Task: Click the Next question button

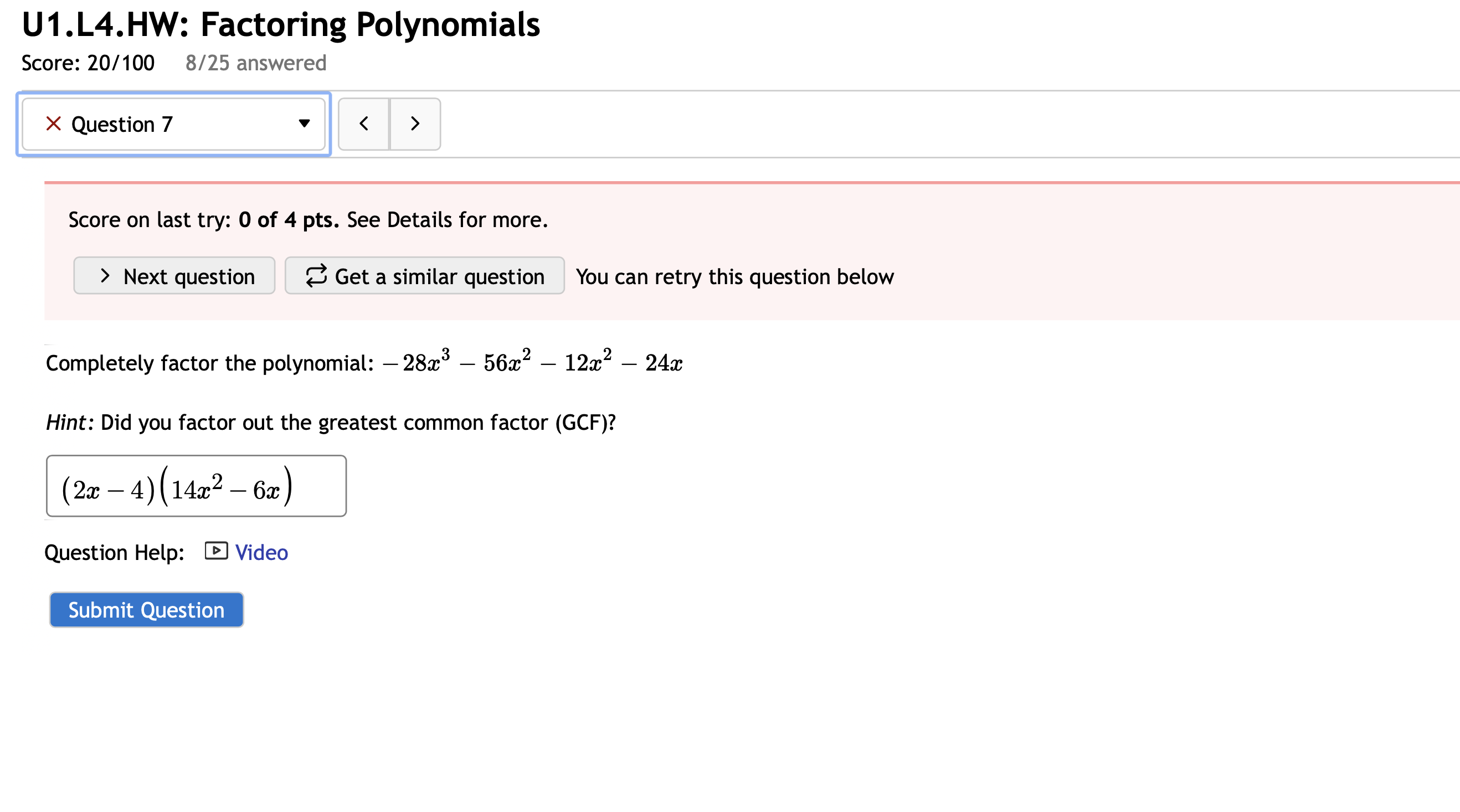Action: coord(174,276)
